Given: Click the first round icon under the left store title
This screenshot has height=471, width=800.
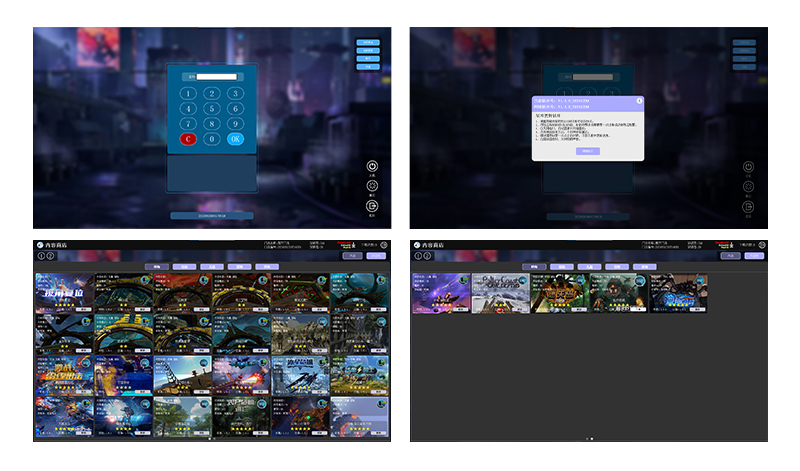Looking at the screenshot, I should (x=40, y=255).
